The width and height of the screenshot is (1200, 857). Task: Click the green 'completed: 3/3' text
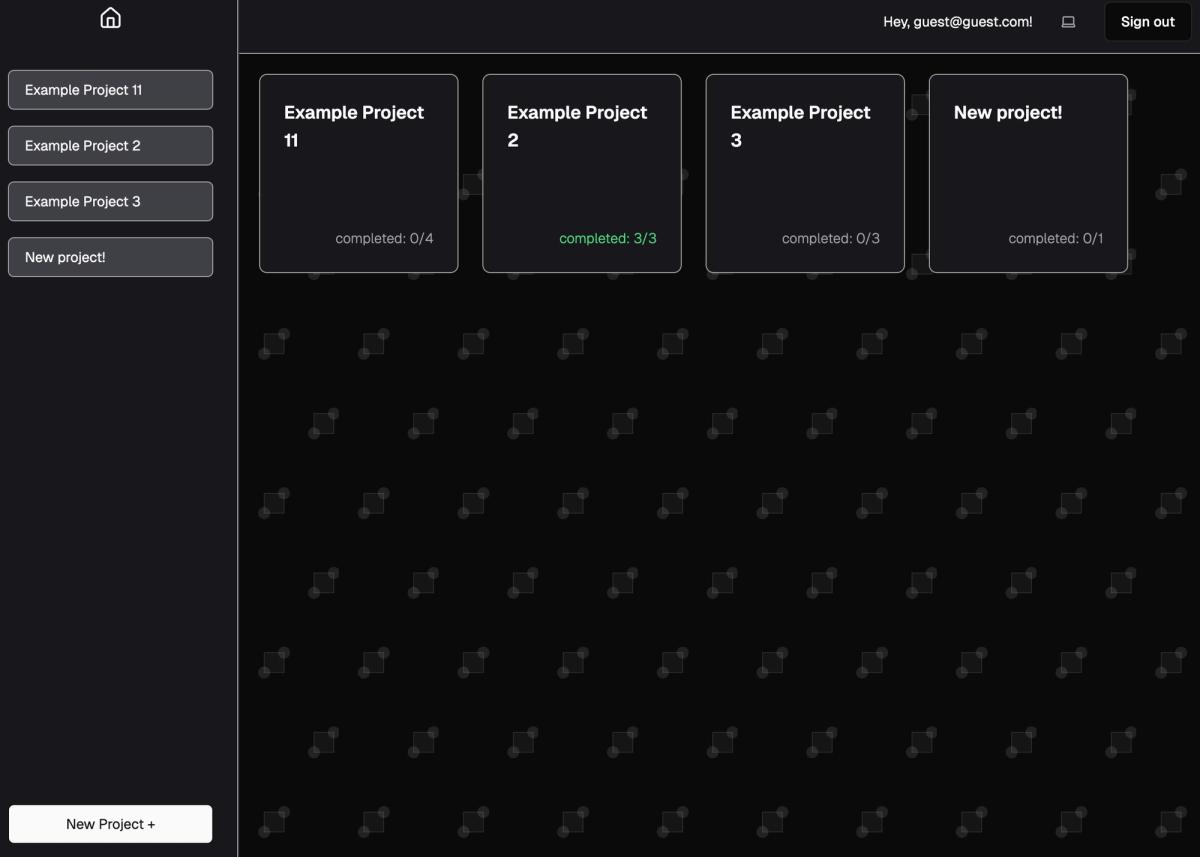608,238
